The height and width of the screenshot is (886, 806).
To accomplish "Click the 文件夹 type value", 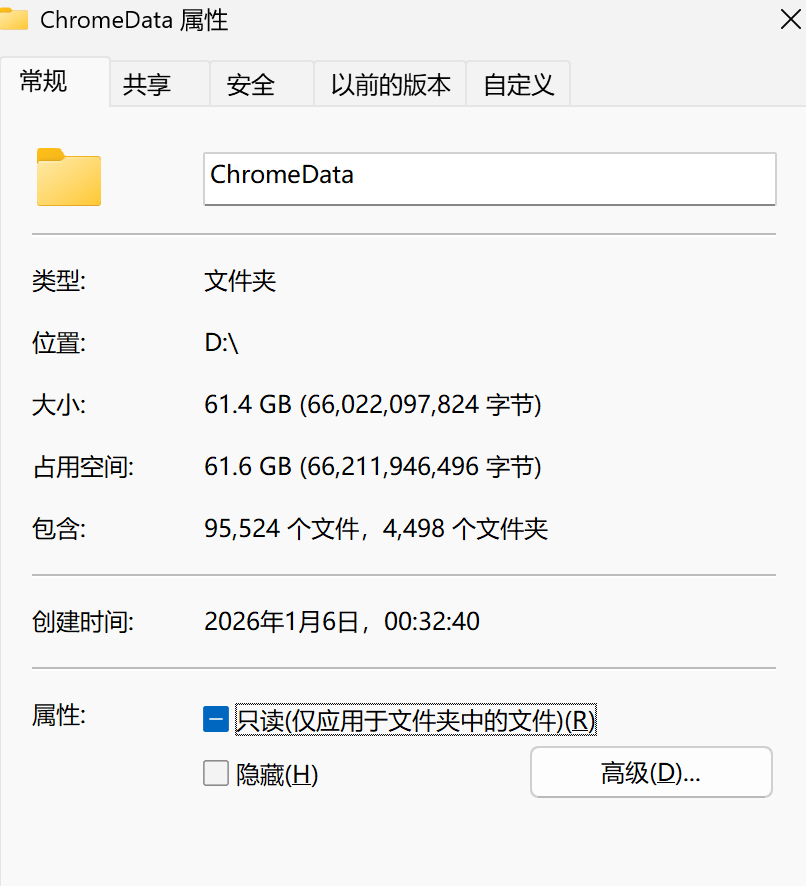I will [240, 282].
